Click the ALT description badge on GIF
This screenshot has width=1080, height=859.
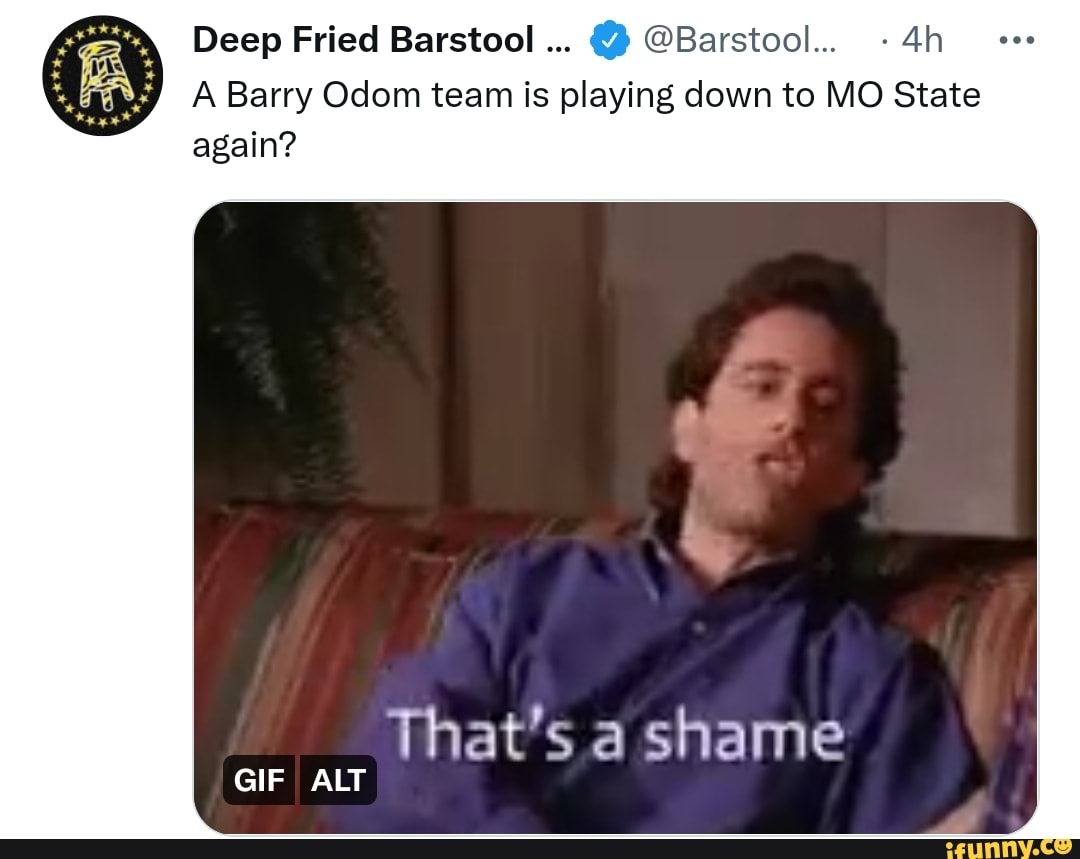click(x=338, y=780)
